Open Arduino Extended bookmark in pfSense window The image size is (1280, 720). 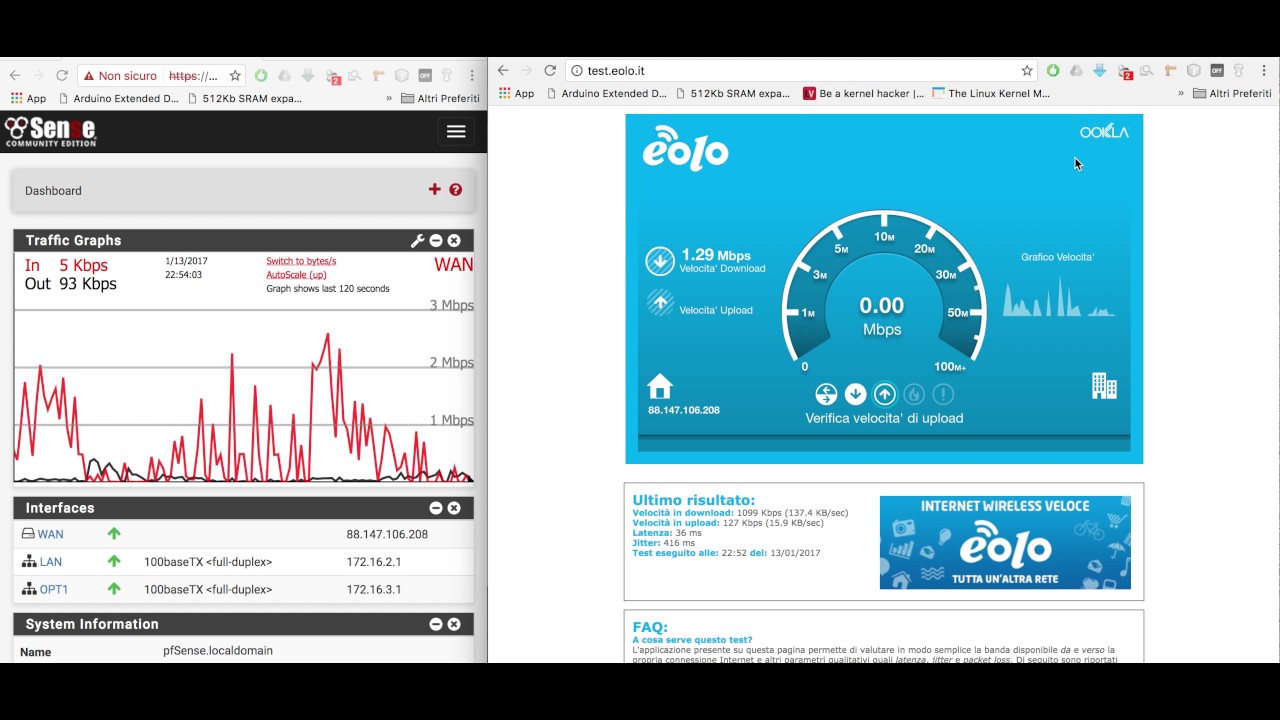click(x=118, y=99)
